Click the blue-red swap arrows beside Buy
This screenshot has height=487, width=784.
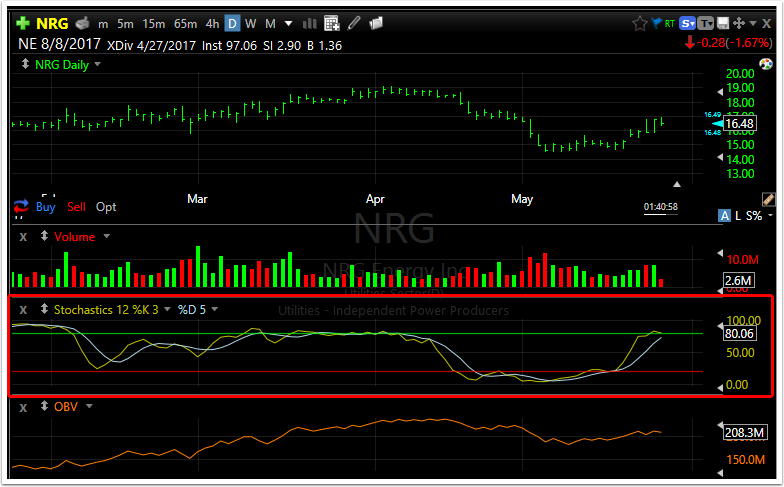point(21,206)
